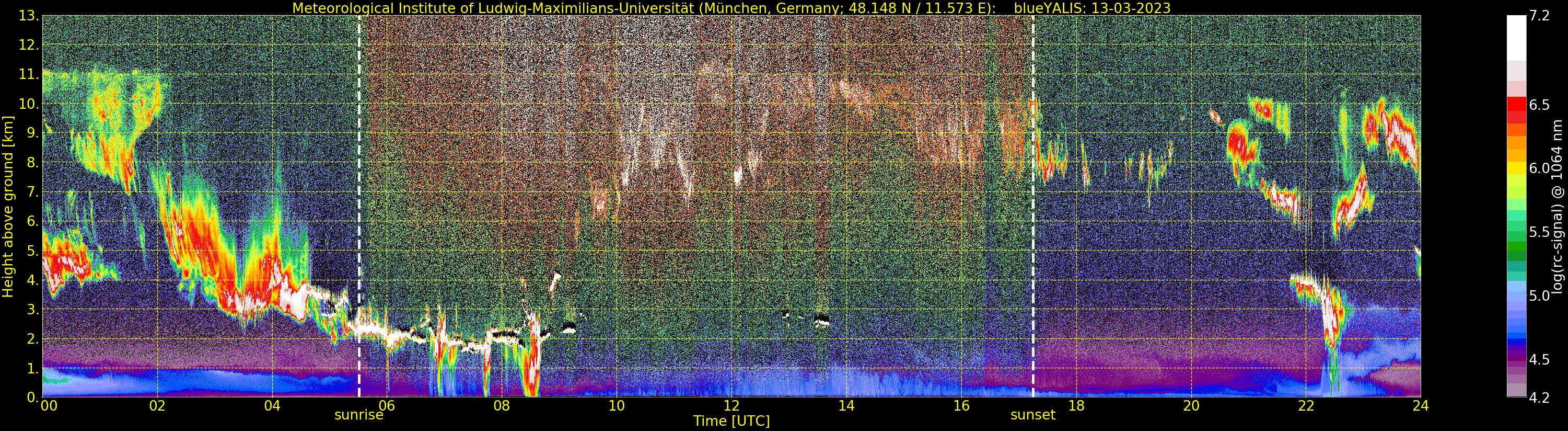Screen dimensions: 1568x431
Task: Click the 'Time [UTC]' axis label
Action: click(731, 421)
